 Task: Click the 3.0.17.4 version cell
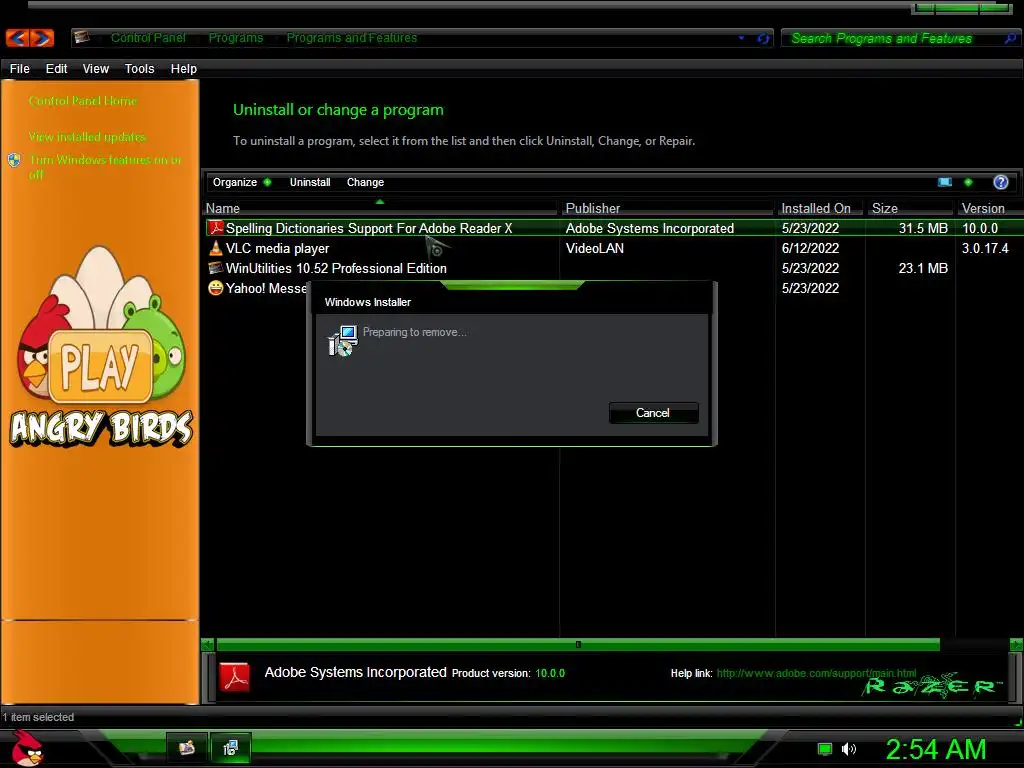tap(985, 248)
